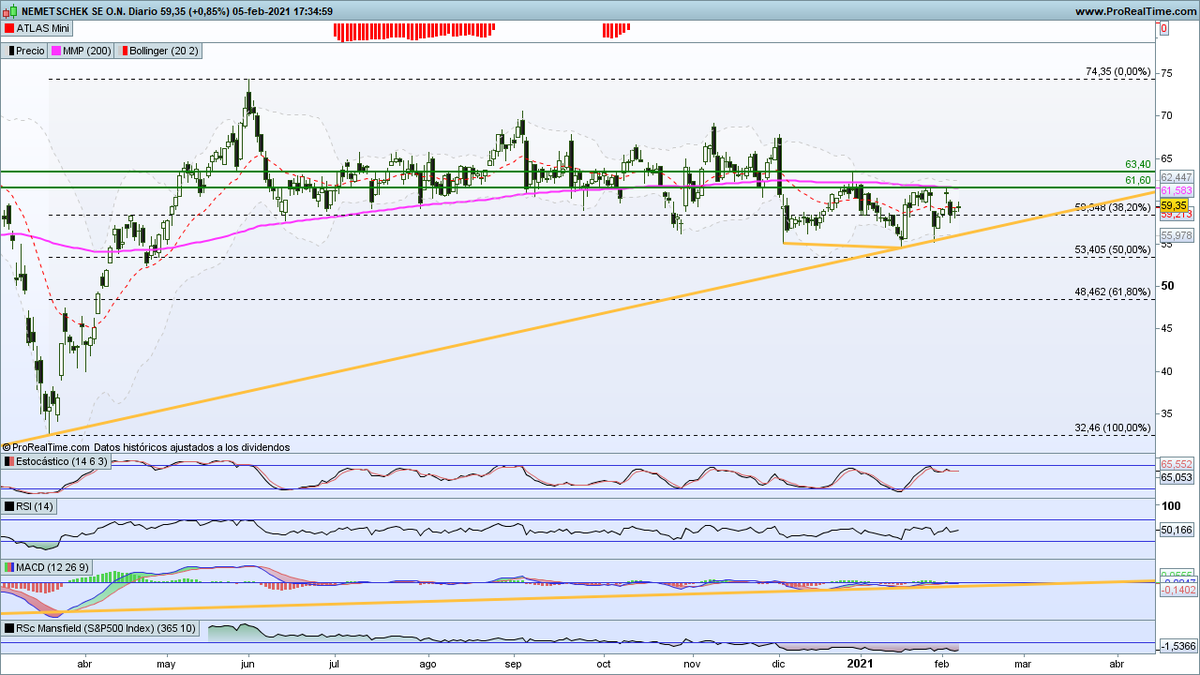The width and height of the screenshot is (1200, 675).
Task: Open the Estocástico (14 6 3) indicator label
Action: coord(60,462)
